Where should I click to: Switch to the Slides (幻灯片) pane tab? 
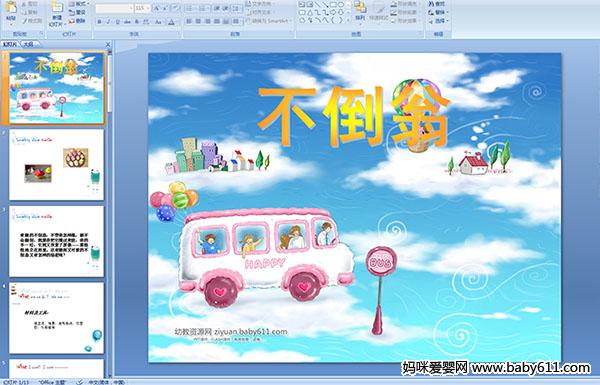tap(10, 44)
